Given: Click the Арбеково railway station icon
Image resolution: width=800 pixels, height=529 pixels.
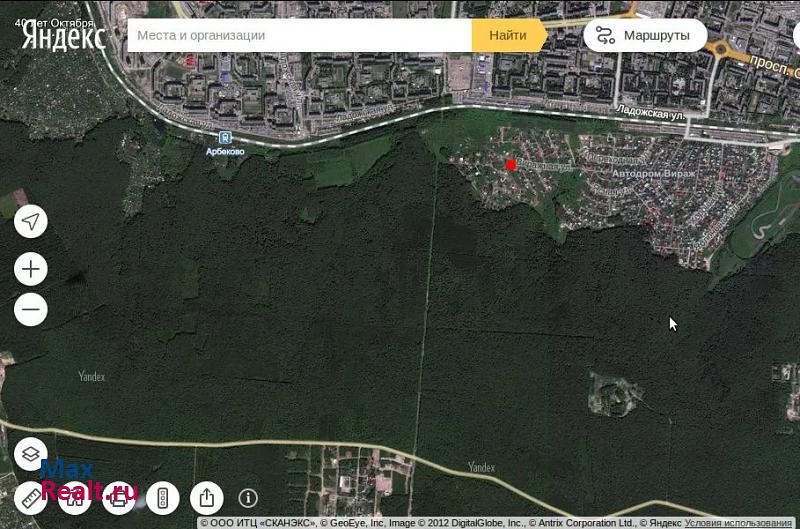Looking at the screenshot, I should (x=225, y=138).
